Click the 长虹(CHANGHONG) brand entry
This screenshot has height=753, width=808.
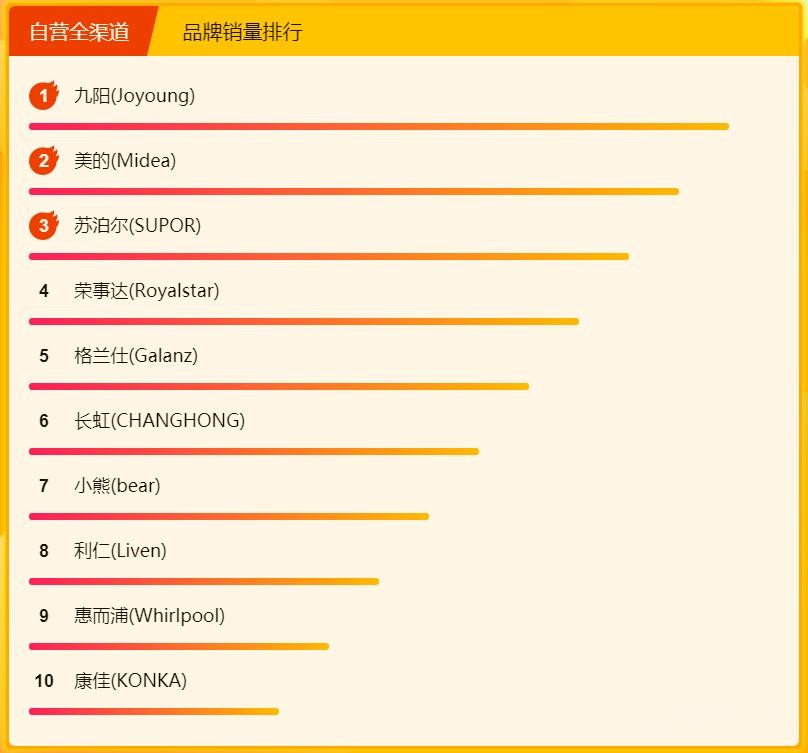tap(159, 421)
